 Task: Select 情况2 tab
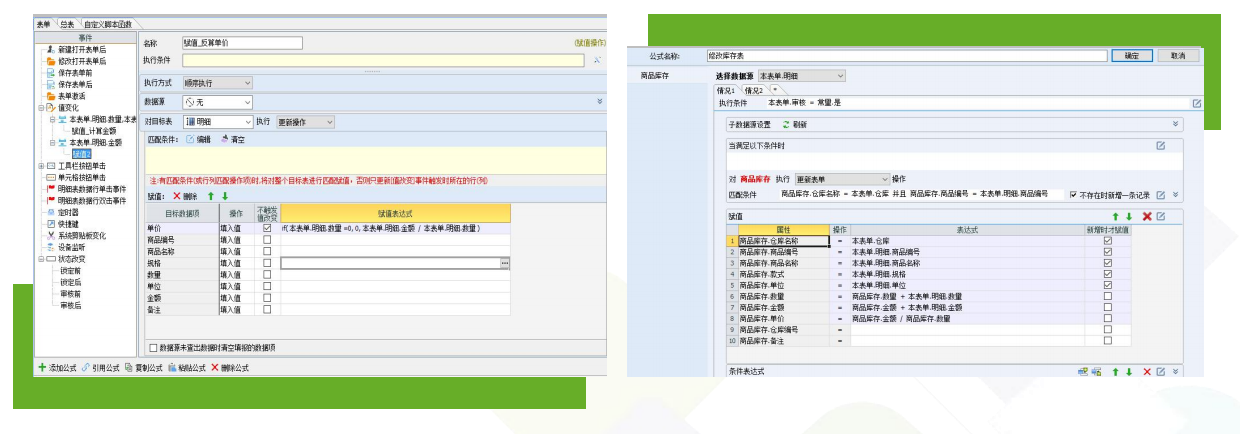(x=754, y=90)
